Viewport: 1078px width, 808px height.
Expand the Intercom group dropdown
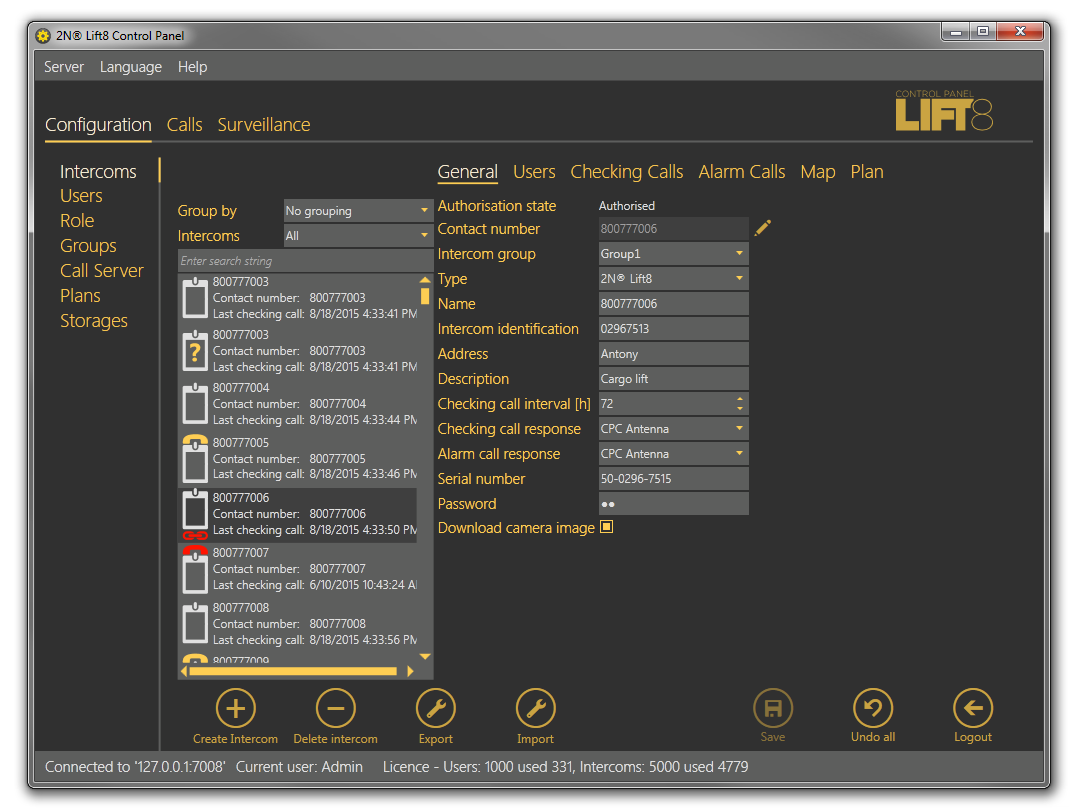tap(673, 254)
